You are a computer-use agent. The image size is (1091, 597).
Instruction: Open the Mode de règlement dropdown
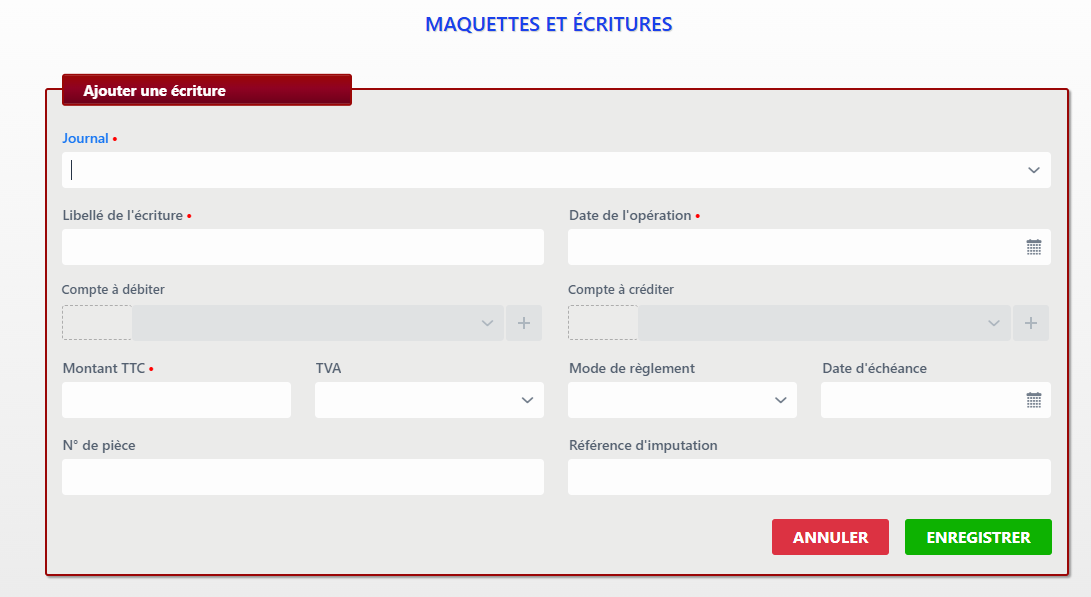(x=781, y=400)
